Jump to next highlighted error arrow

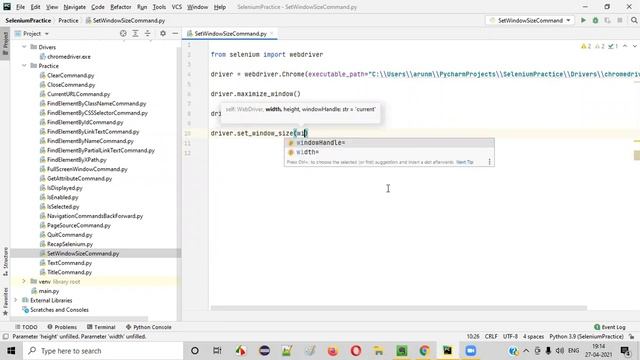(635, 46)
